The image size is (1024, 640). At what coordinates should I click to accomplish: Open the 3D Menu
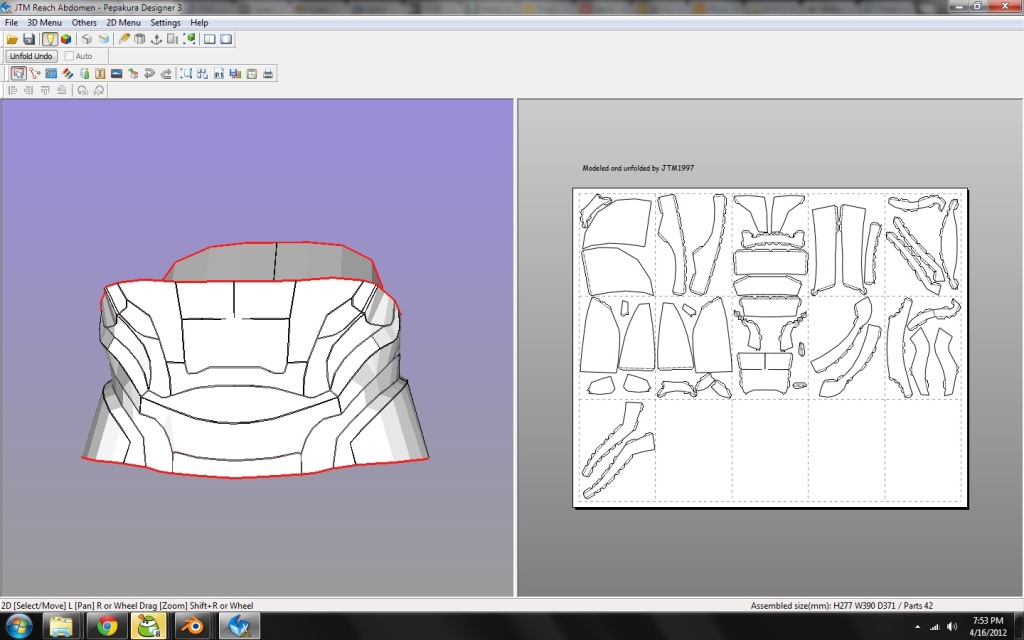(x=44, y=22)
